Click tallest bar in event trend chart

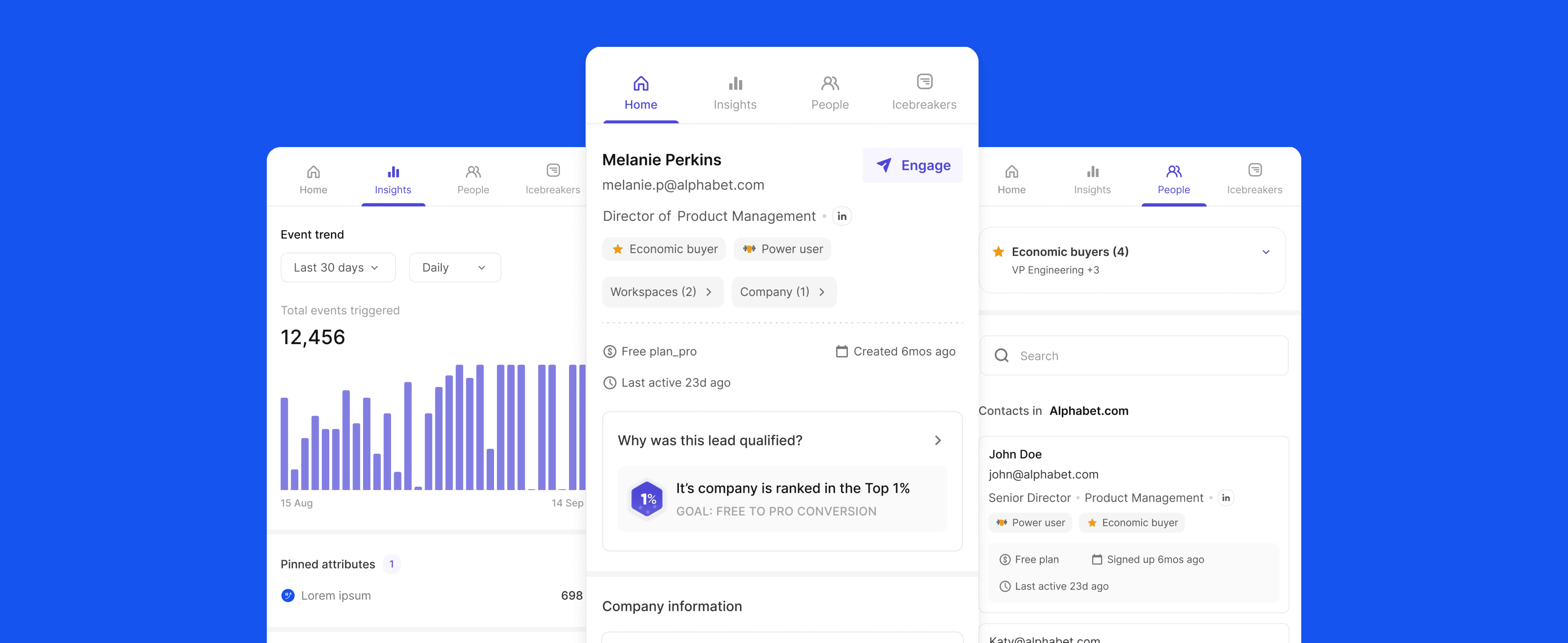click(460, 426)
